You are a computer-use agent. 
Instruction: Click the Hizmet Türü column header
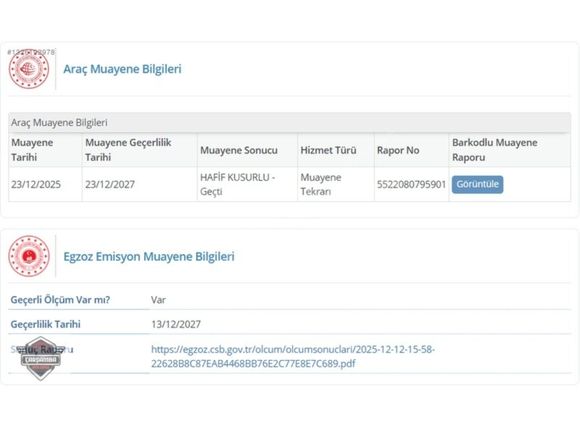(336, 150)
